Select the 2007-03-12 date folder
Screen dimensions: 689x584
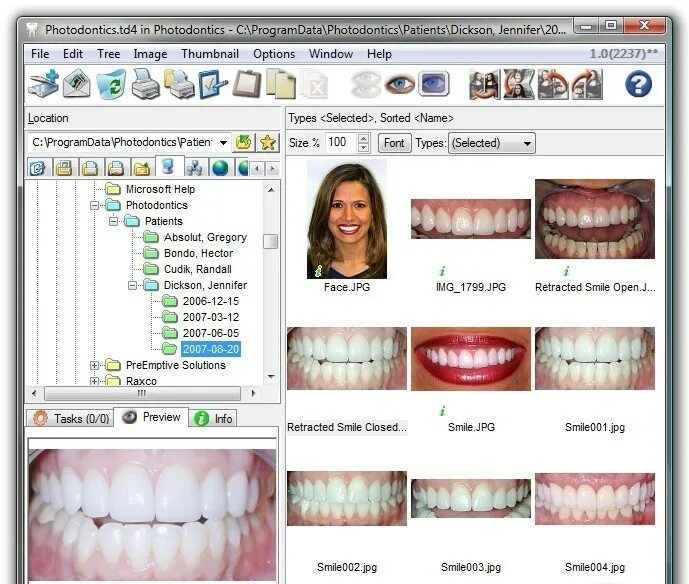[x=211, y=317]
